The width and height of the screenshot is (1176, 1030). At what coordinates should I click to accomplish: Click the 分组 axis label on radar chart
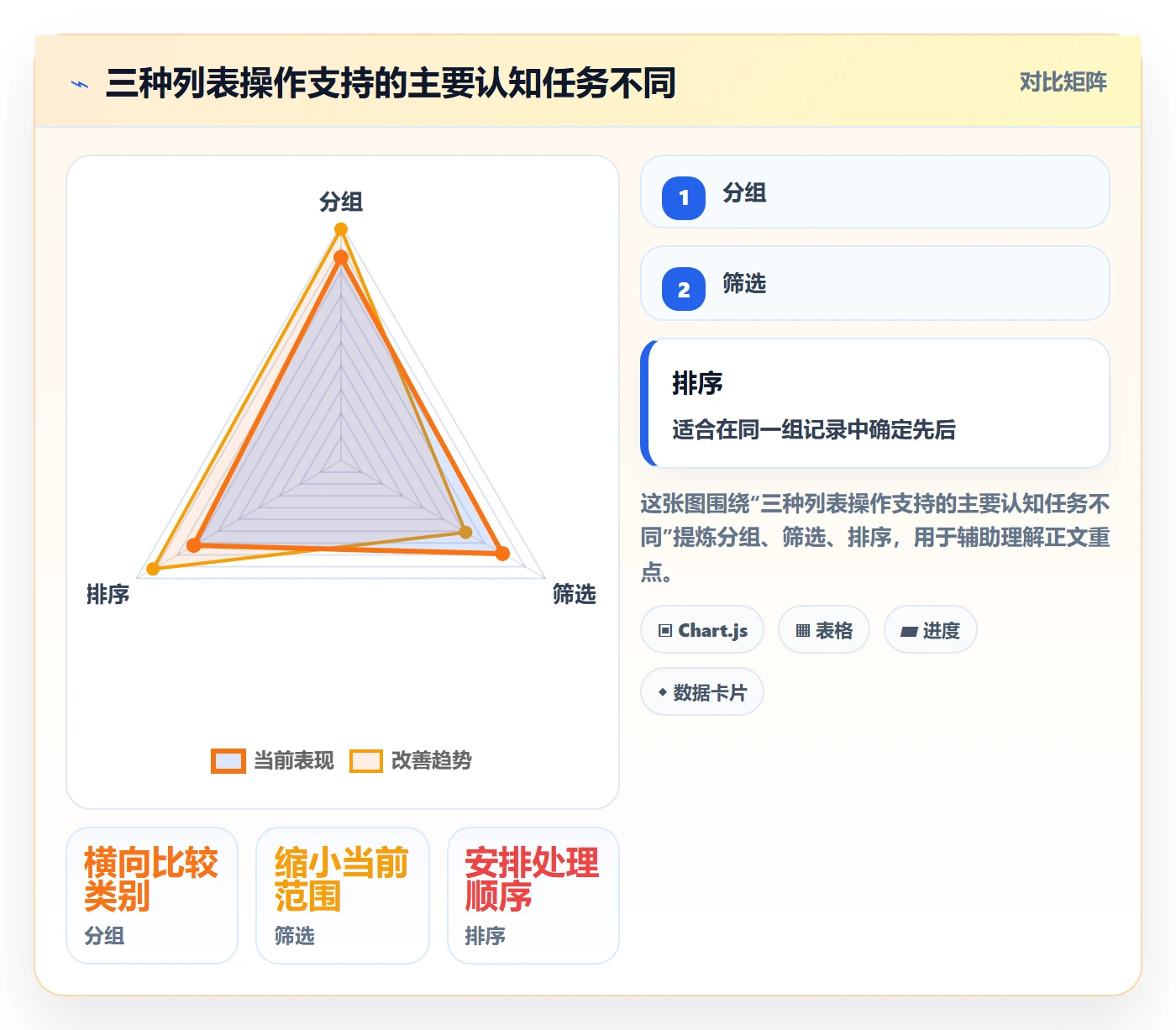[341, 202]
